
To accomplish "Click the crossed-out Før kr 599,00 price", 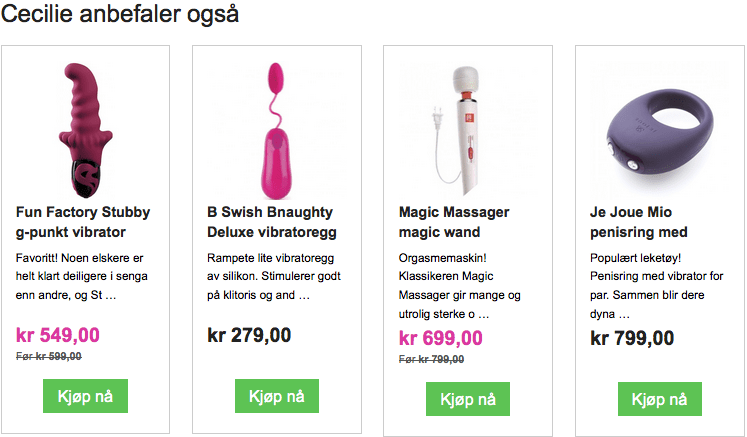I will pyautogui.click(x=49, y=356).
